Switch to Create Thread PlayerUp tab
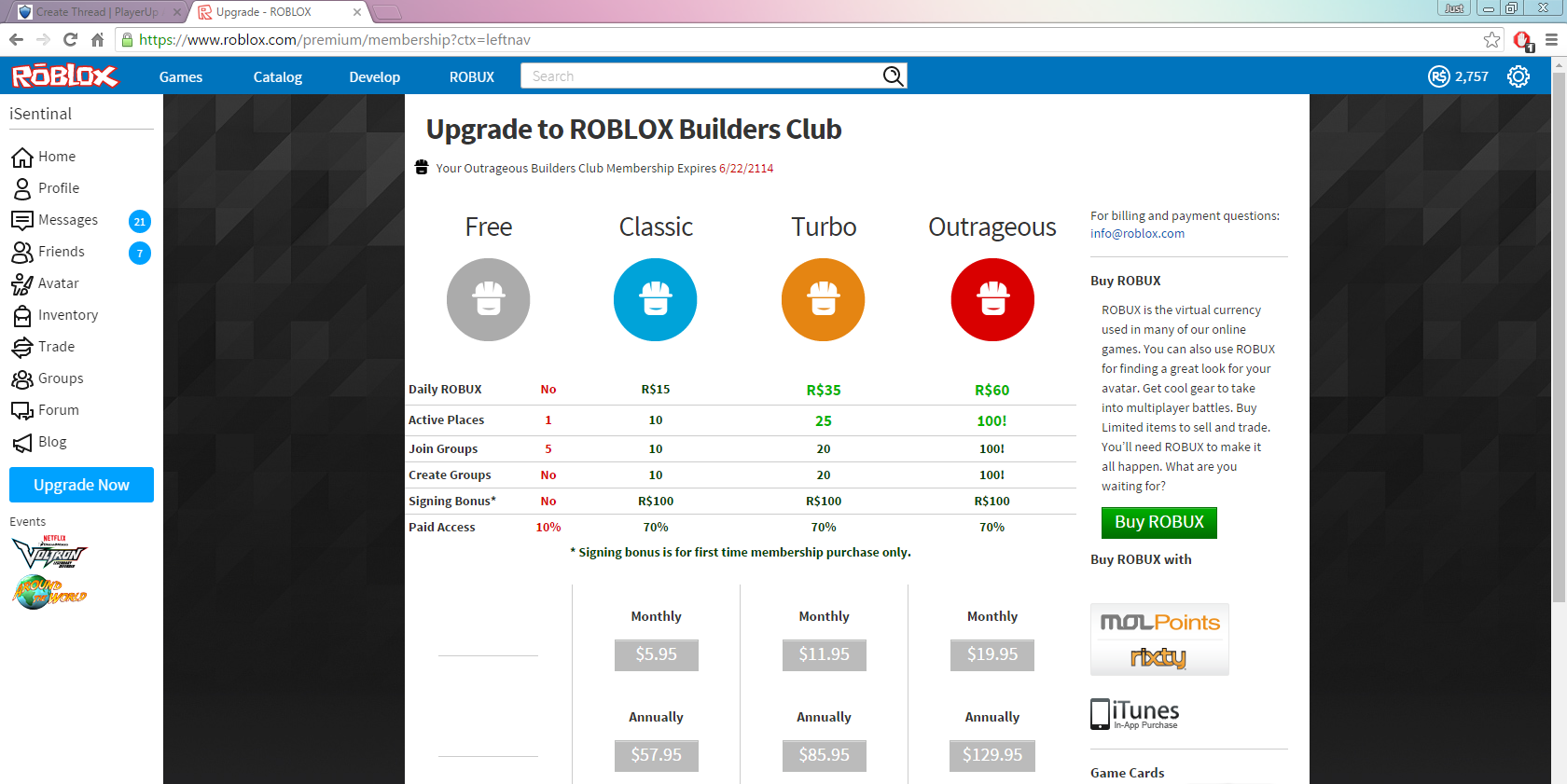 [x=97, y=12]
